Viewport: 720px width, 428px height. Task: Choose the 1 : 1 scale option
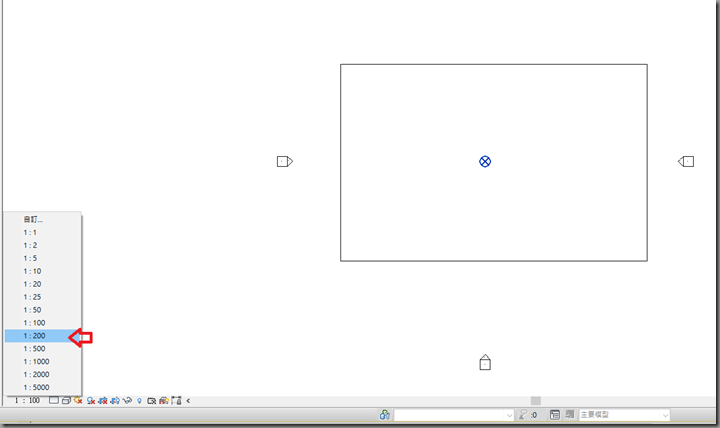click(x=43, y=232)
